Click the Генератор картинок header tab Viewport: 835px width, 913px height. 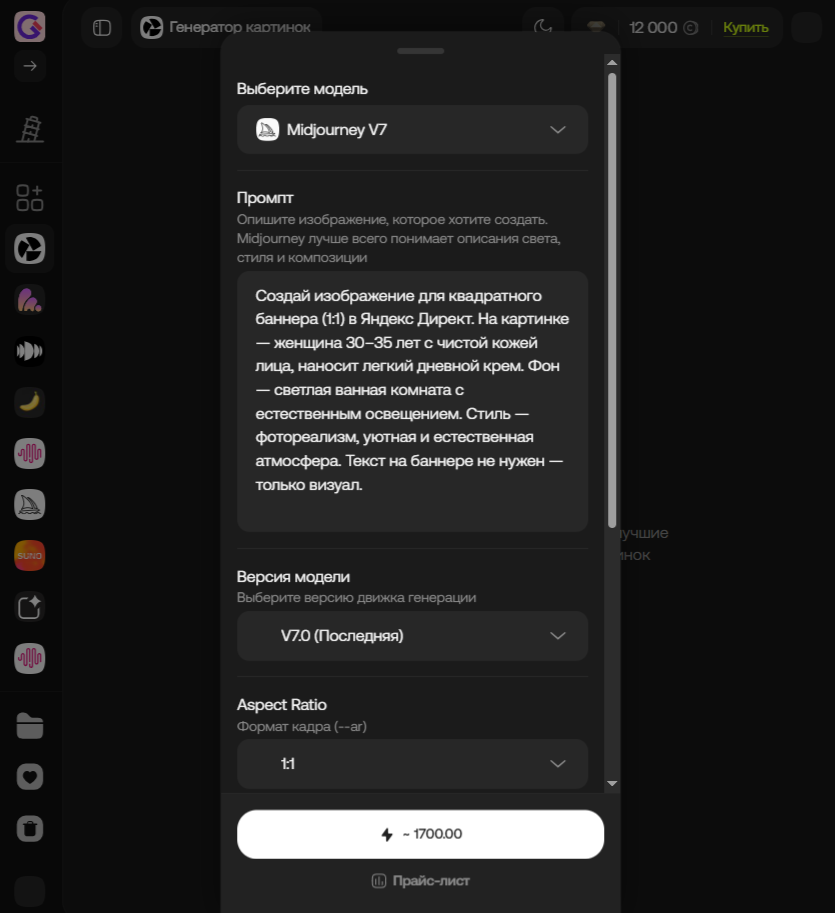pyautogui.click(x=226, y=27)
